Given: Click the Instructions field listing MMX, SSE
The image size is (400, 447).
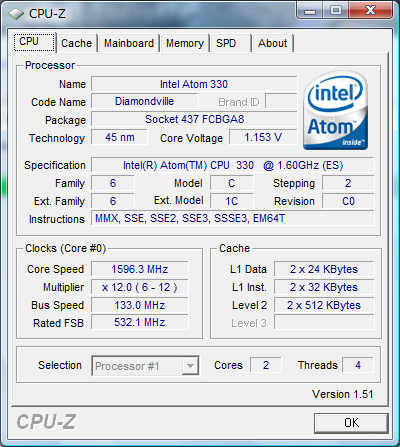Looking at the screenshot, I should [x=233, y=218].
